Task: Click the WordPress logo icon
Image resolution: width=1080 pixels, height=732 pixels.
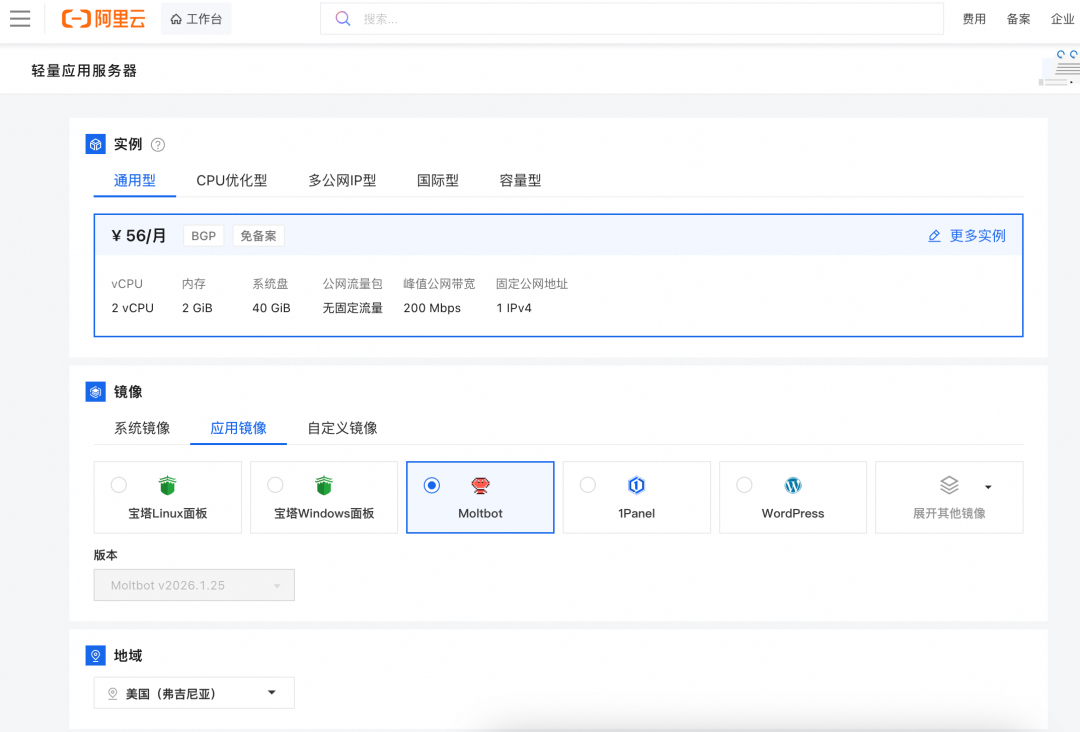Action: click(x=792, y=485)
